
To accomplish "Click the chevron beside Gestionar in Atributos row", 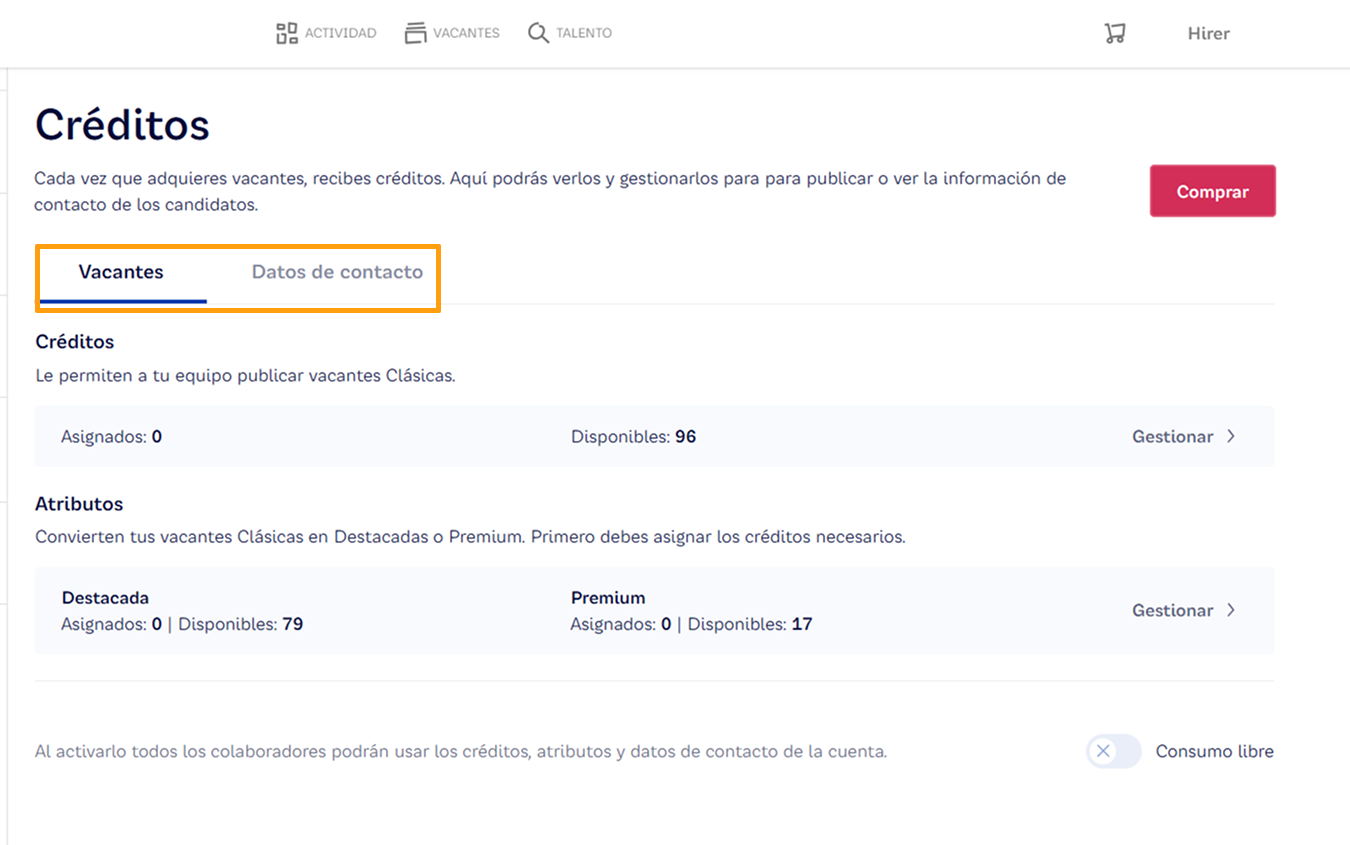I will tap(1231, 610).
